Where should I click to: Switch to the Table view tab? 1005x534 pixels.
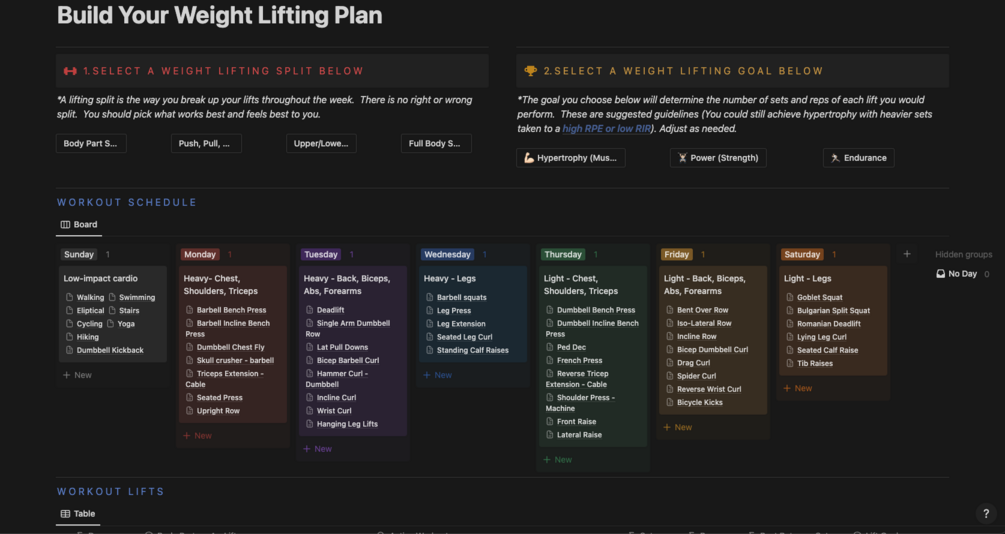tap(78, 514)
